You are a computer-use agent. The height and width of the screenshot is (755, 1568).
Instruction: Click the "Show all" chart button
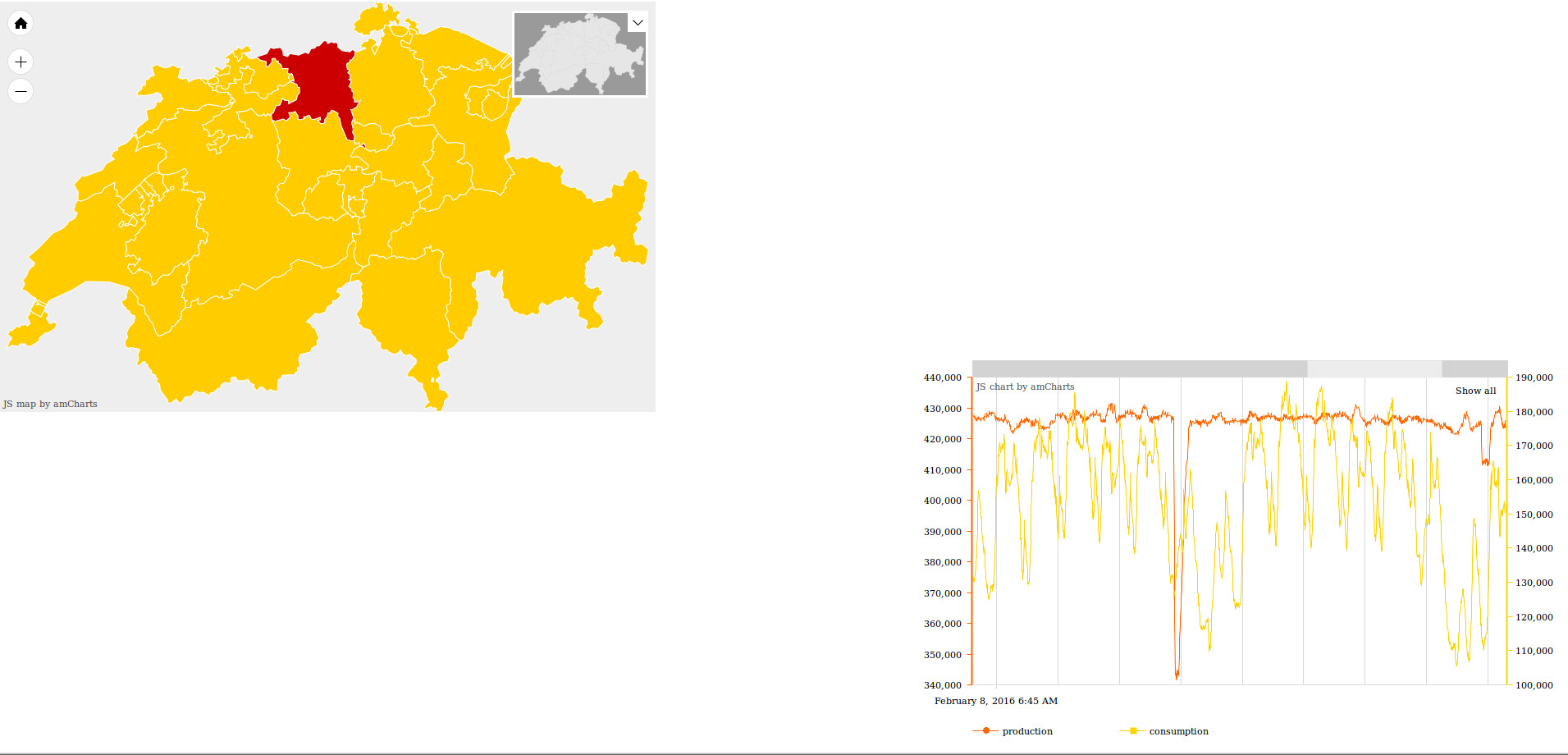click(x=1475, y=391)
